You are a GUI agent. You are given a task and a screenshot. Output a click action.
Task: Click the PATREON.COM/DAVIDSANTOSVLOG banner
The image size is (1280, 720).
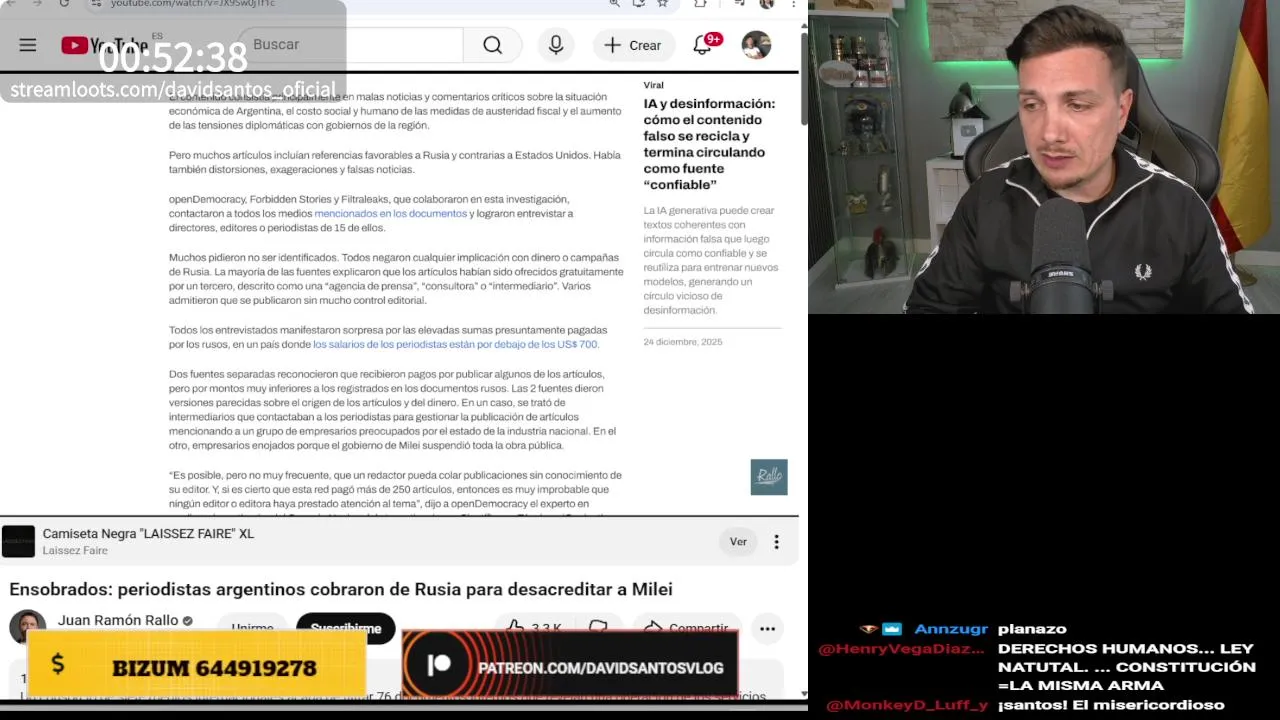(x=570, y=667)
